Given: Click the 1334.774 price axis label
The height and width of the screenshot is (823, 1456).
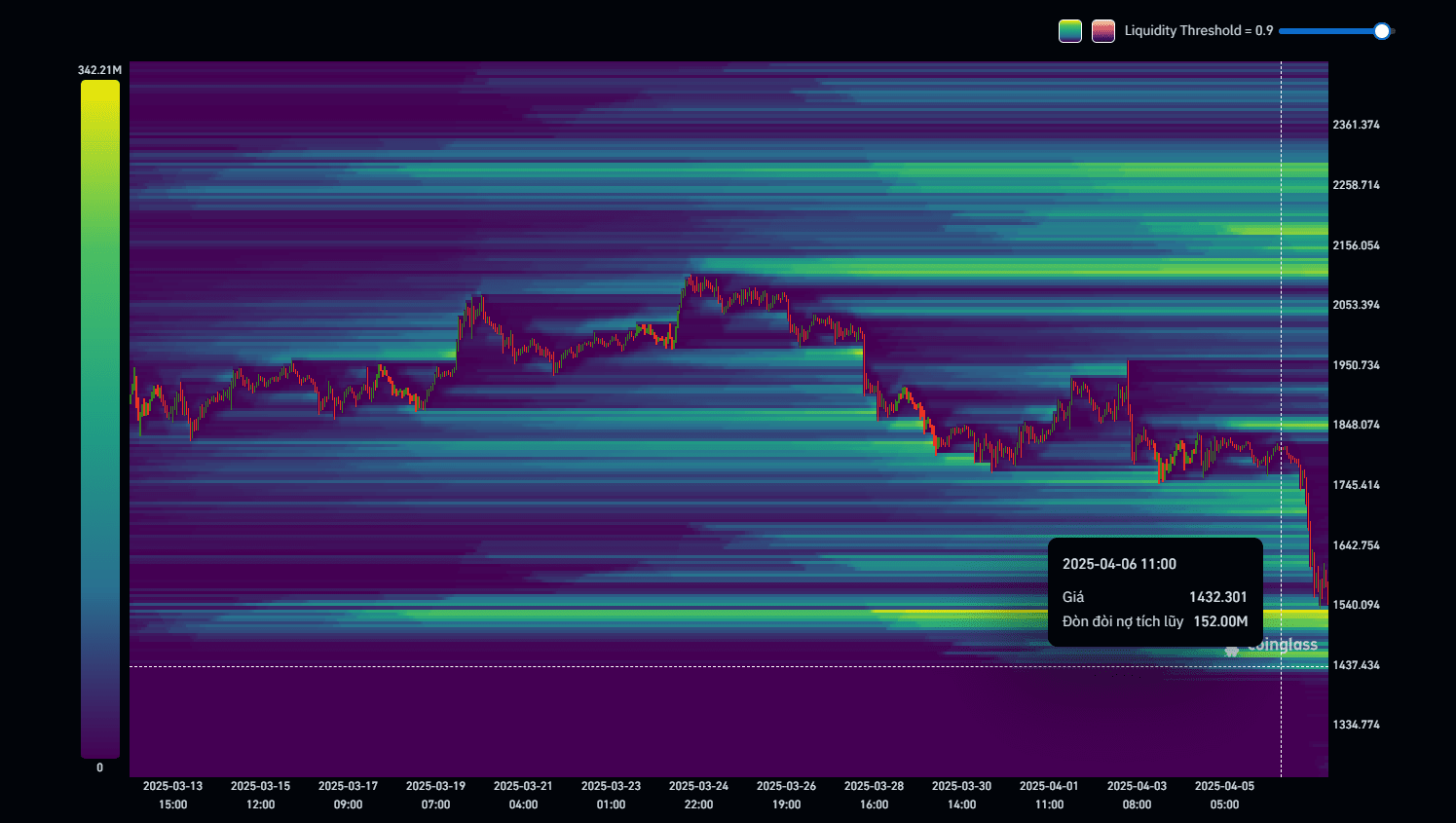Looking at the screenshot, I should coord(1356,725).
